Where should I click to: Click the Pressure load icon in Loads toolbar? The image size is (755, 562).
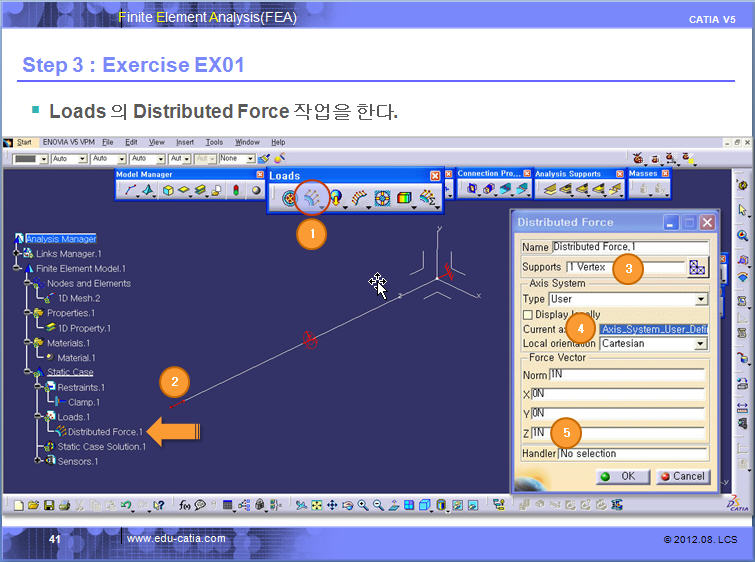pos(289,198)
